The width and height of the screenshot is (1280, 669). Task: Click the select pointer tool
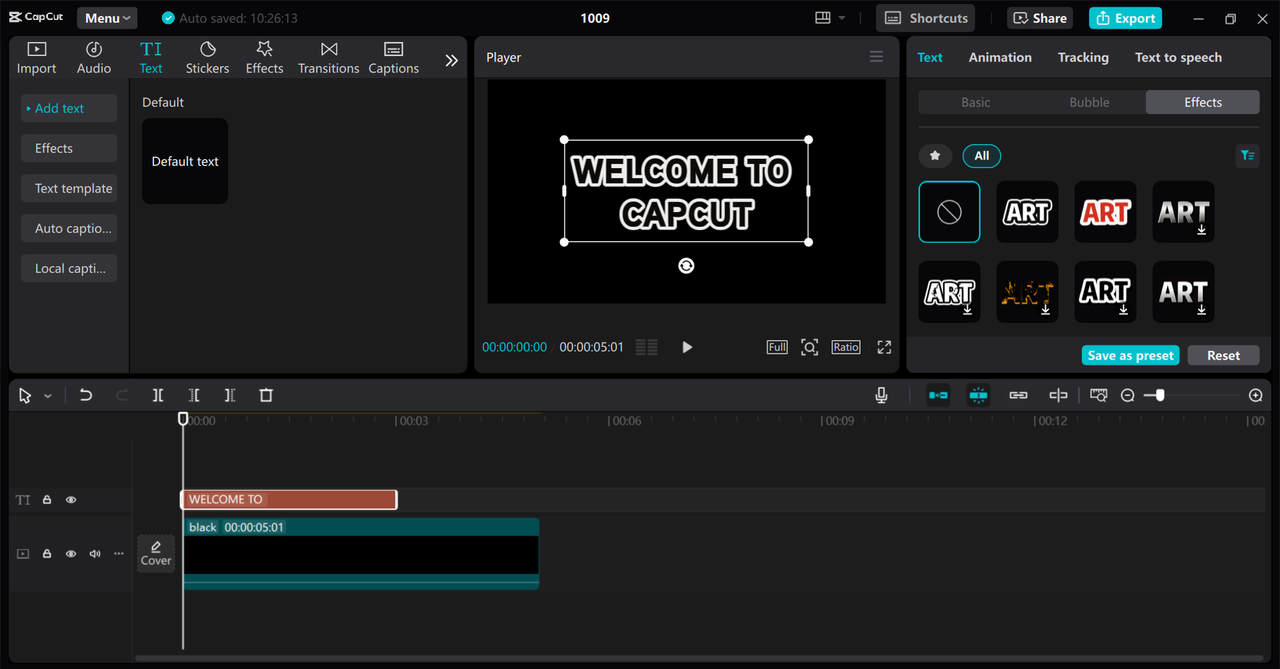[x=26, y=396]
